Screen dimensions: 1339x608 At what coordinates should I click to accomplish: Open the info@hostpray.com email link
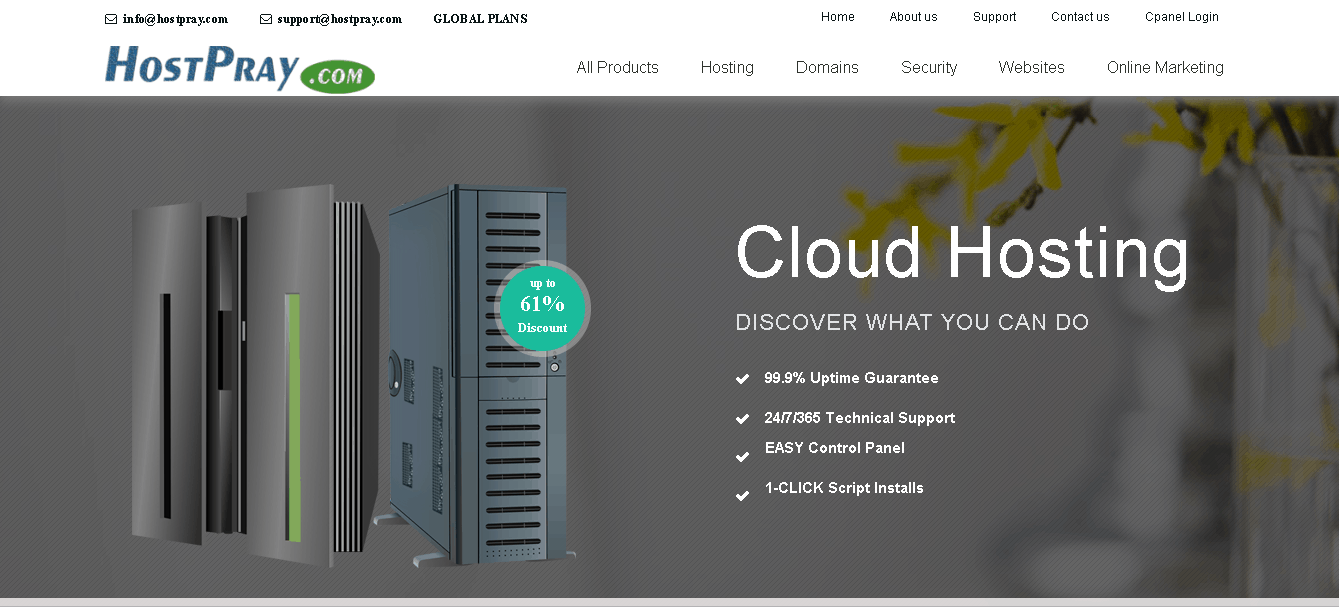pos(175,19)
